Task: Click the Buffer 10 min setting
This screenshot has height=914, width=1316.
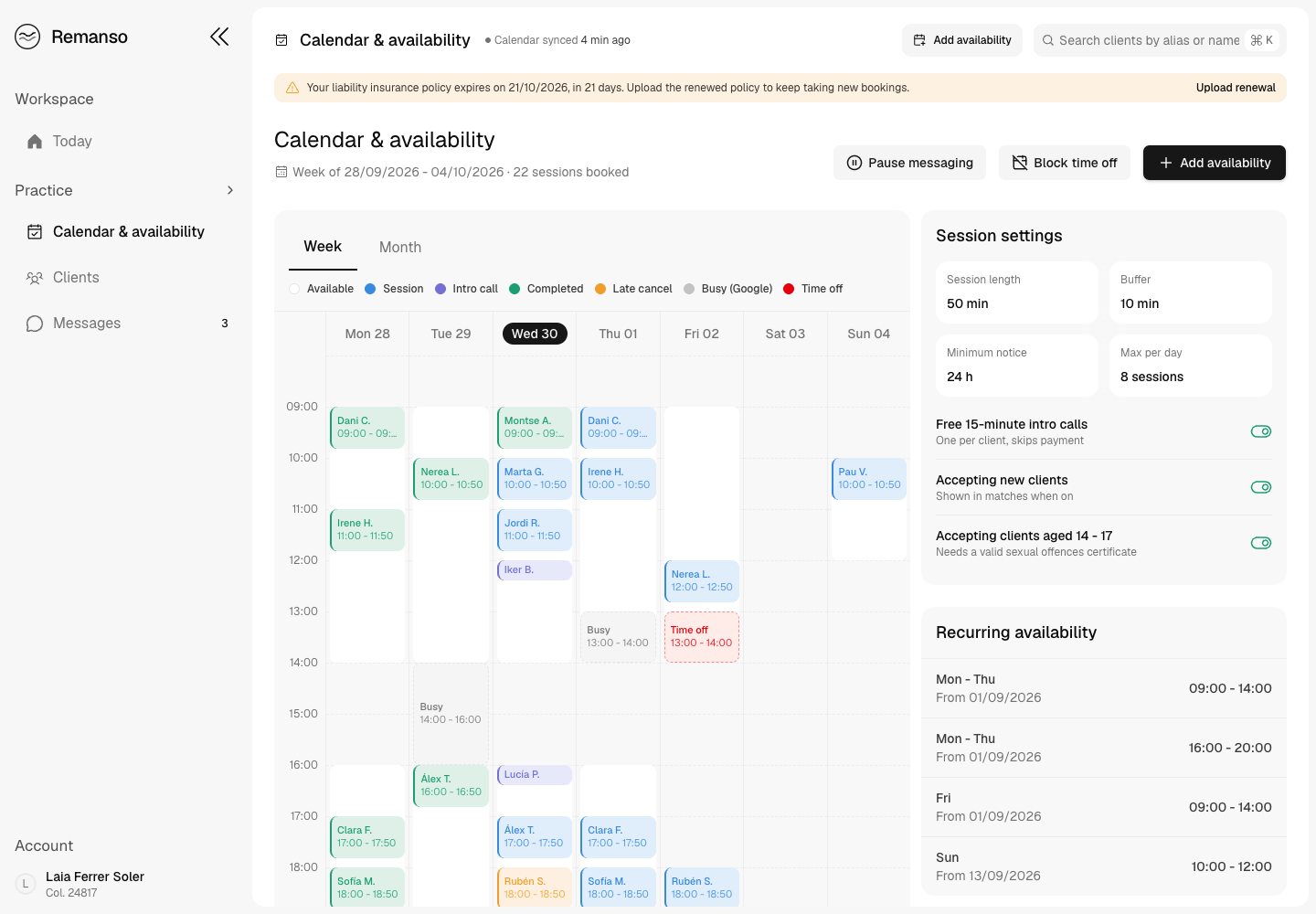Action: tap(1191, 292)
